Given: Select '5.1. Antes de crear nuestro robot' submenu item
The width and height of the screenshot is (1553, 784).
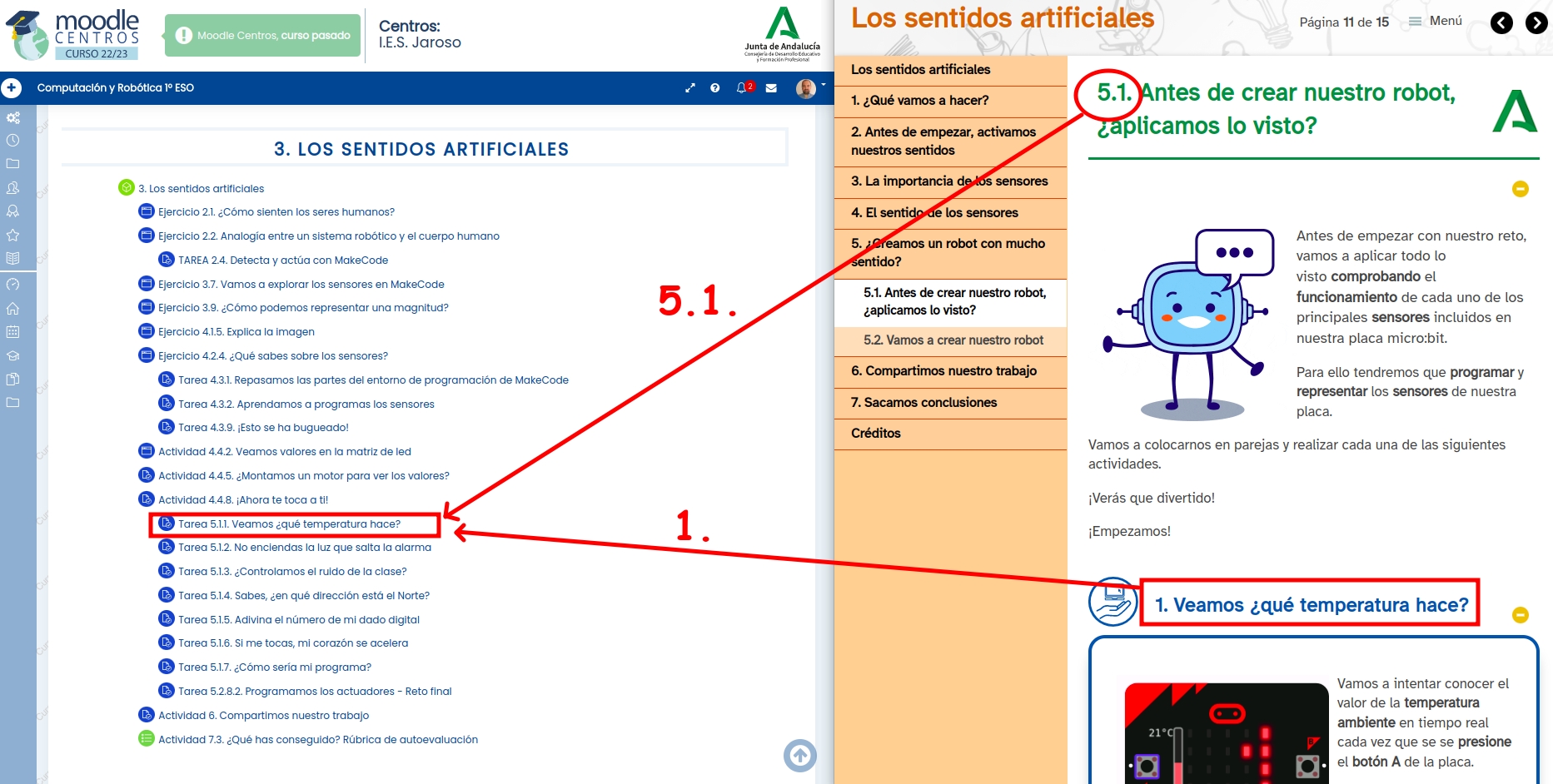Looking at the screenshot, I should [x=950, y=301].
